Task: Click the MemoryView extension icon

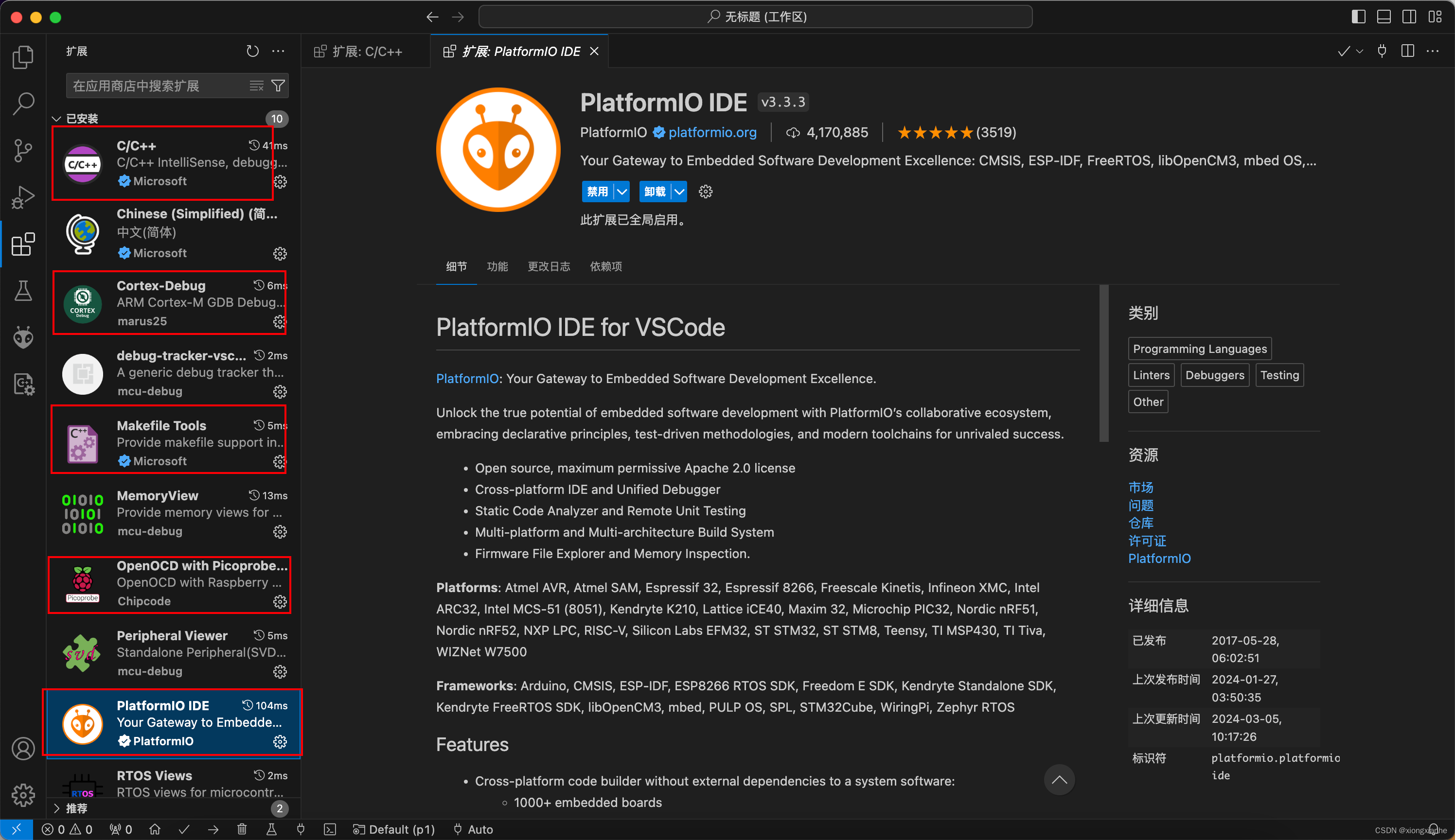Action: pos(82,512)
